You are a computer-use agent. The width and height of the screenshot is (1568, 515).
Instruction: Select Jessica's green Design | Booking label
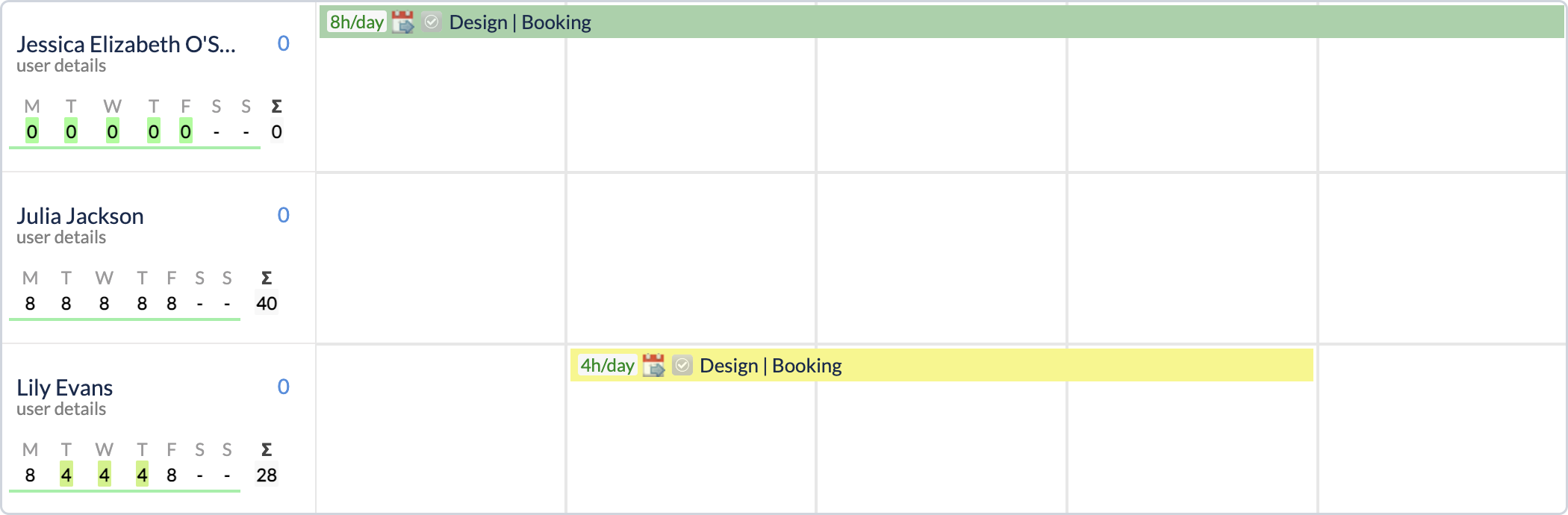click(x=520, y=22)
